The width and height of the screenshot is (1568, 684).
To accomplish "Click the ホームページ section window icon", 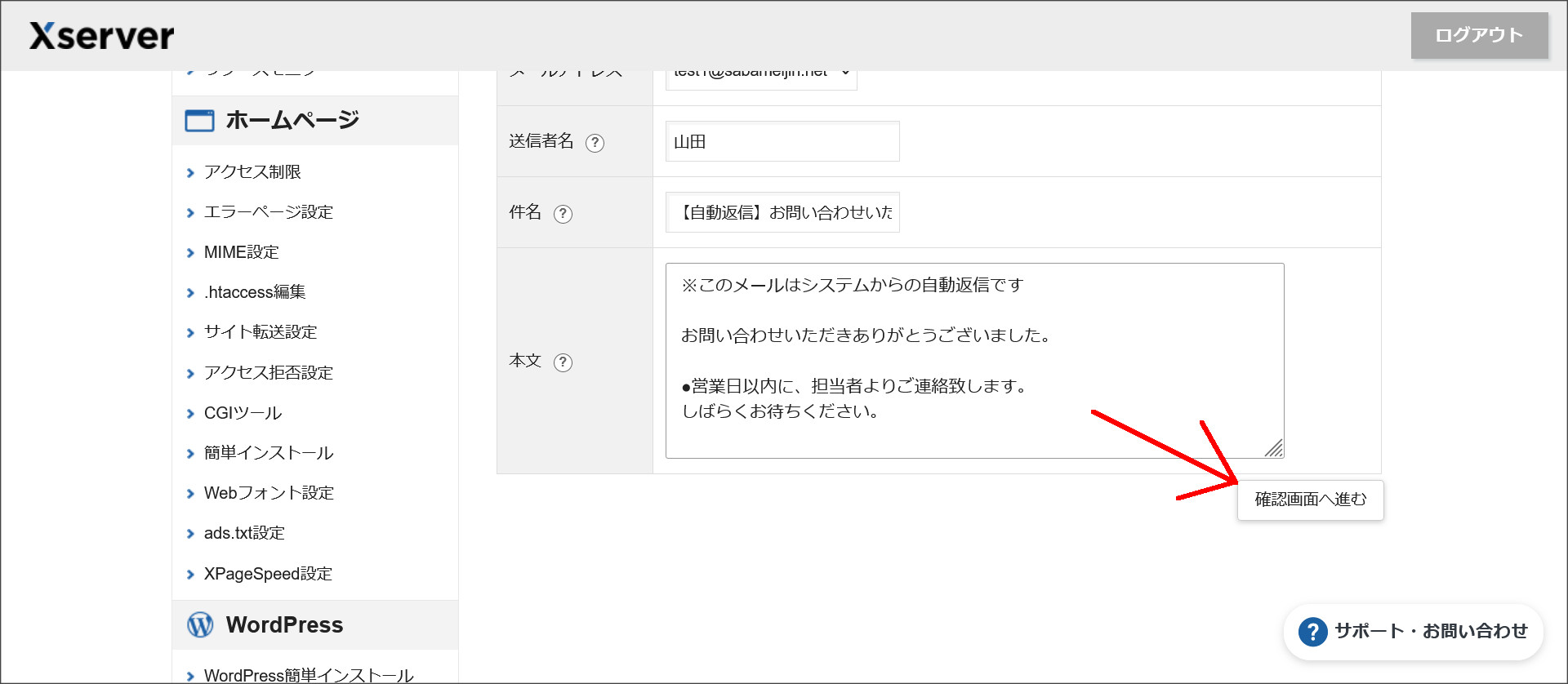I will (x=199, y=121).
